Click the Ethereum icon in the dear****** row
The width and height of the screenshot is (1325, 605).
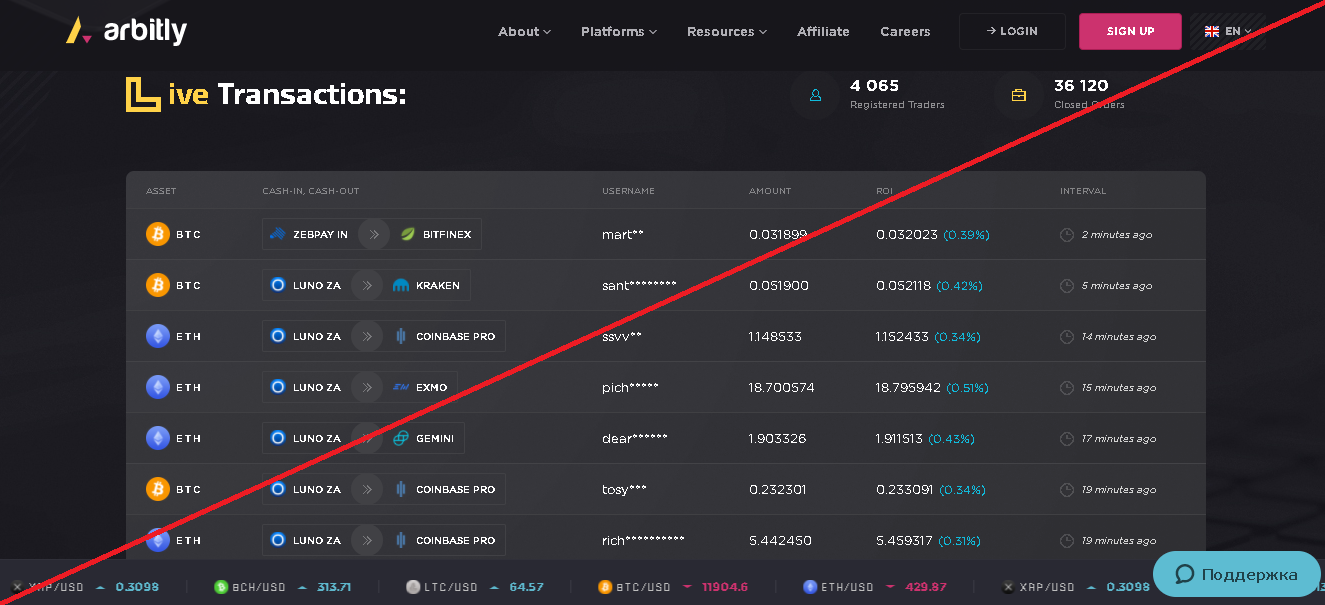pos(158,438)
